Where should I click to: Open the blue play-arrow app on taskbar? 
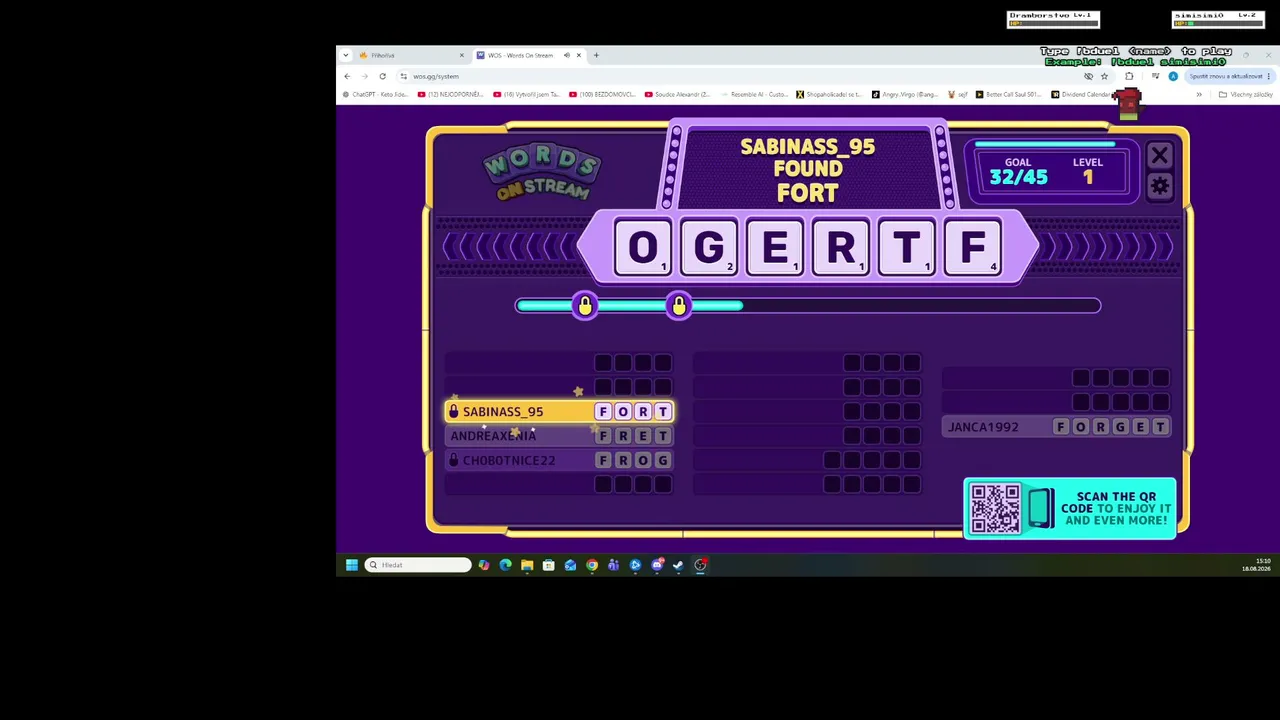[635, 565]
